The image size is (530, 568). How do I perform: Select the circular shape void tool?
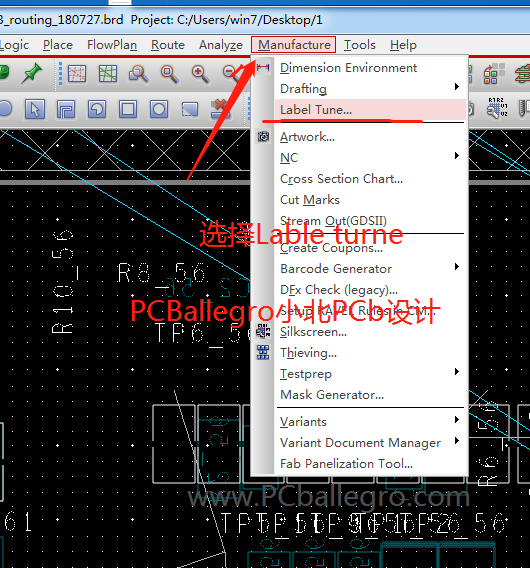coord(159,109)
